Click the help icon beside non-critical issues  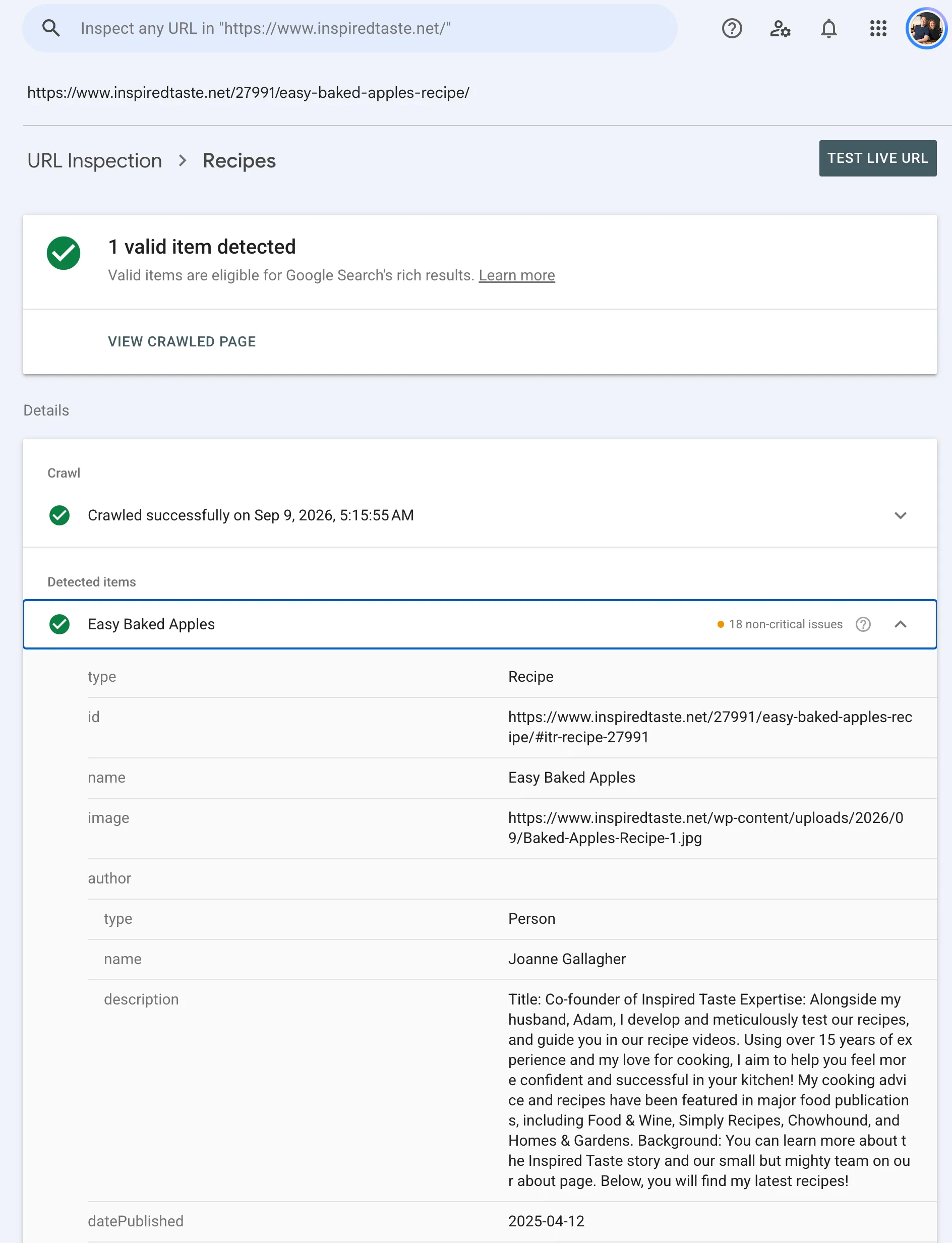(863, 624)
